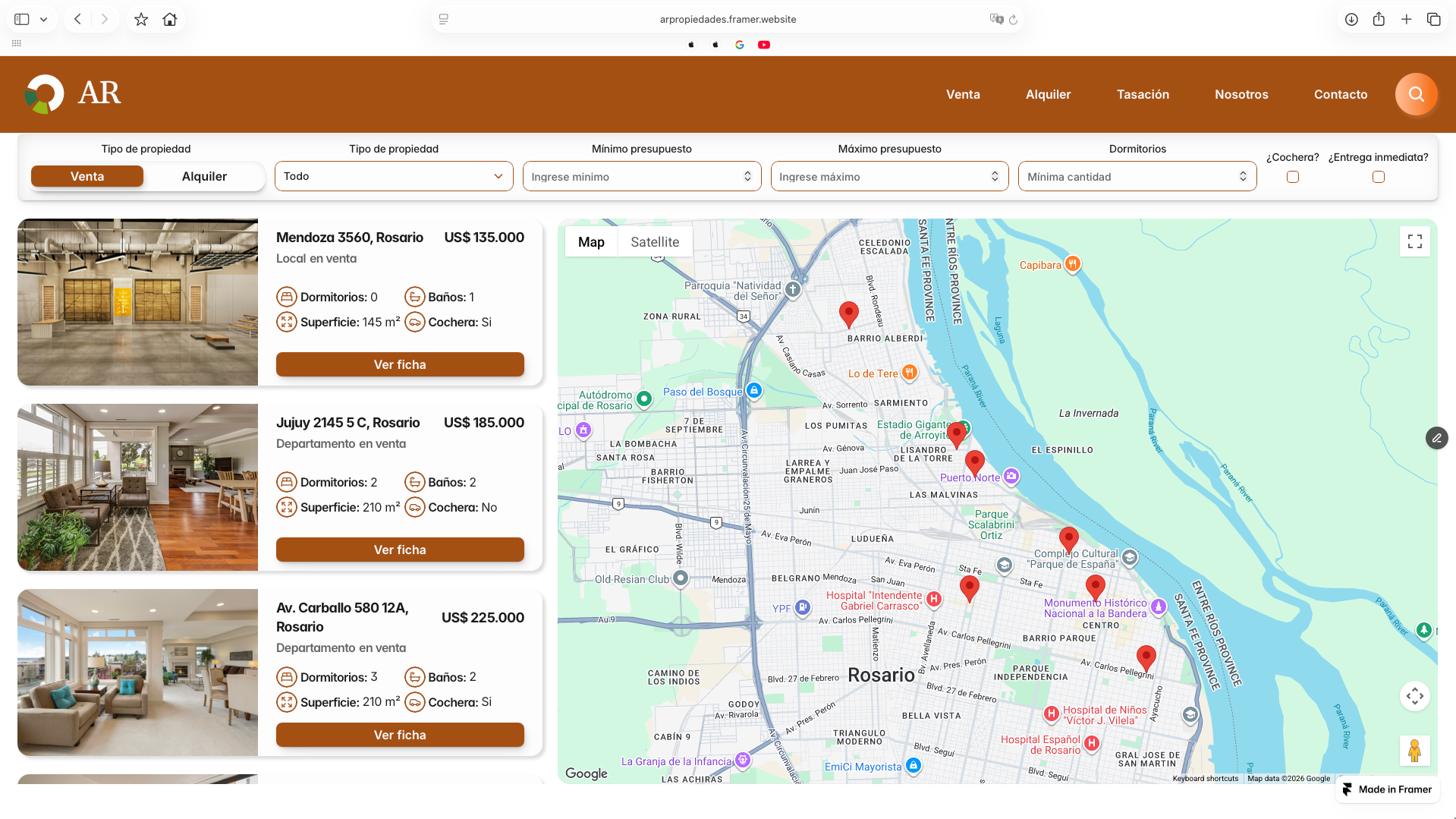Viewport: 1456px width, 819px height.
Task: Click the Made in Framer badge
Action: point(1388,789)
